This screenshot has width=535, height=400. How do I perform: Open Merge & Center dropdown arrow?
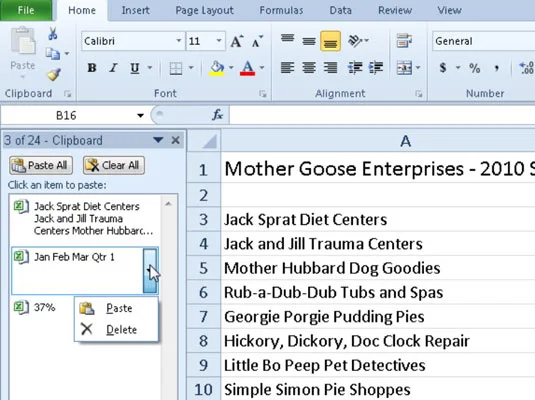[418, 68]
